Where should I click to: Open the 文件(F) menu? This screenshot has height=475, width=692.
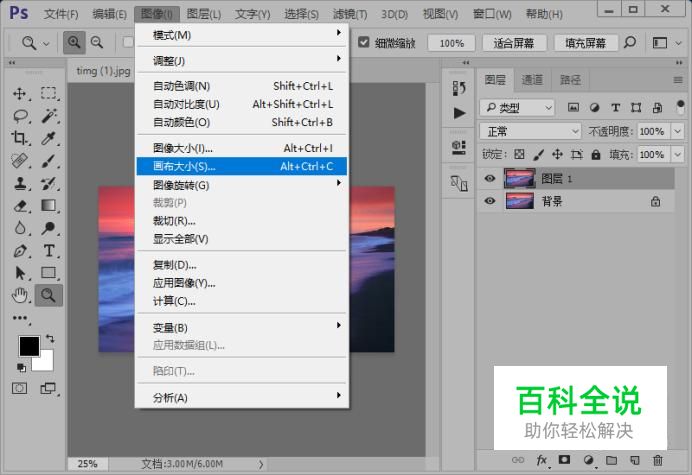tap(61, 14)
